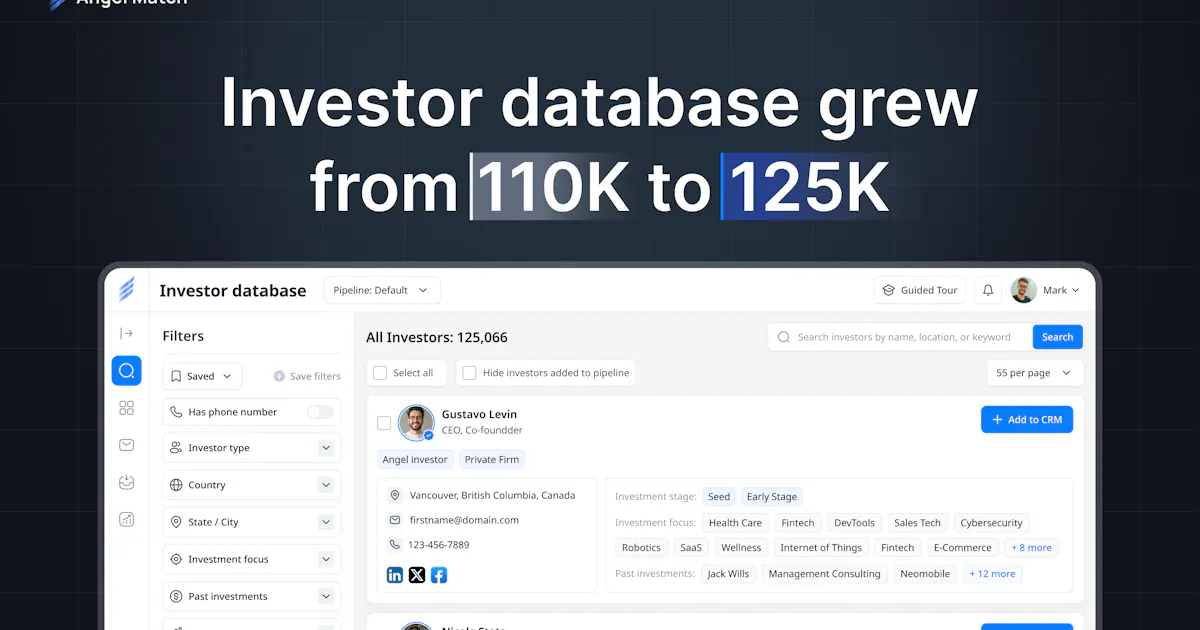Viewport: 1200px width, 630px height.
Task: Toggle the Has phone number switch
Action: pos(320,412)
